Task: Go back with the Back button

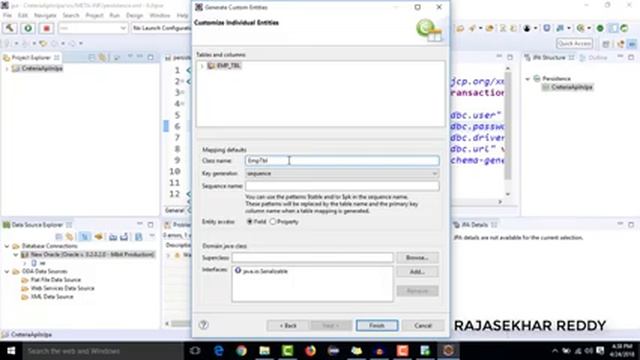Action: pyautogui.click(x=288, y=325)
